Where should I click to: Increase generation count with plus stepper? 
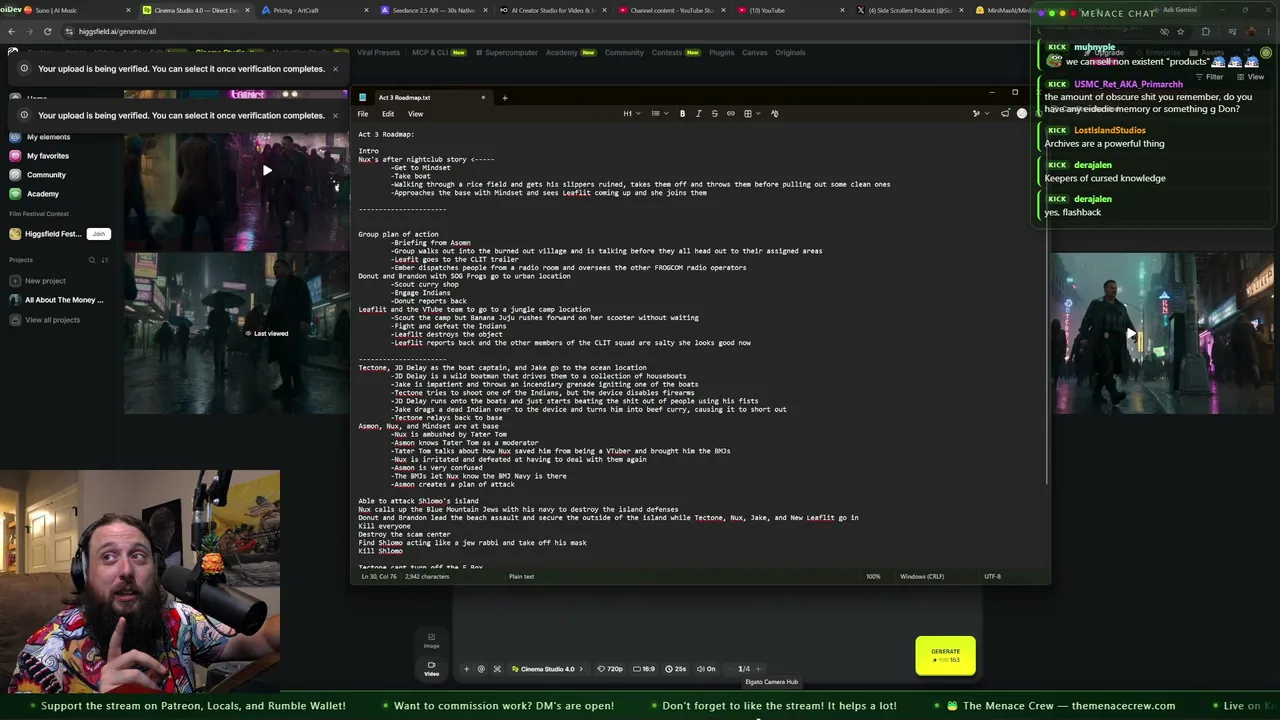pyautogui.click(x=758, y=669)
